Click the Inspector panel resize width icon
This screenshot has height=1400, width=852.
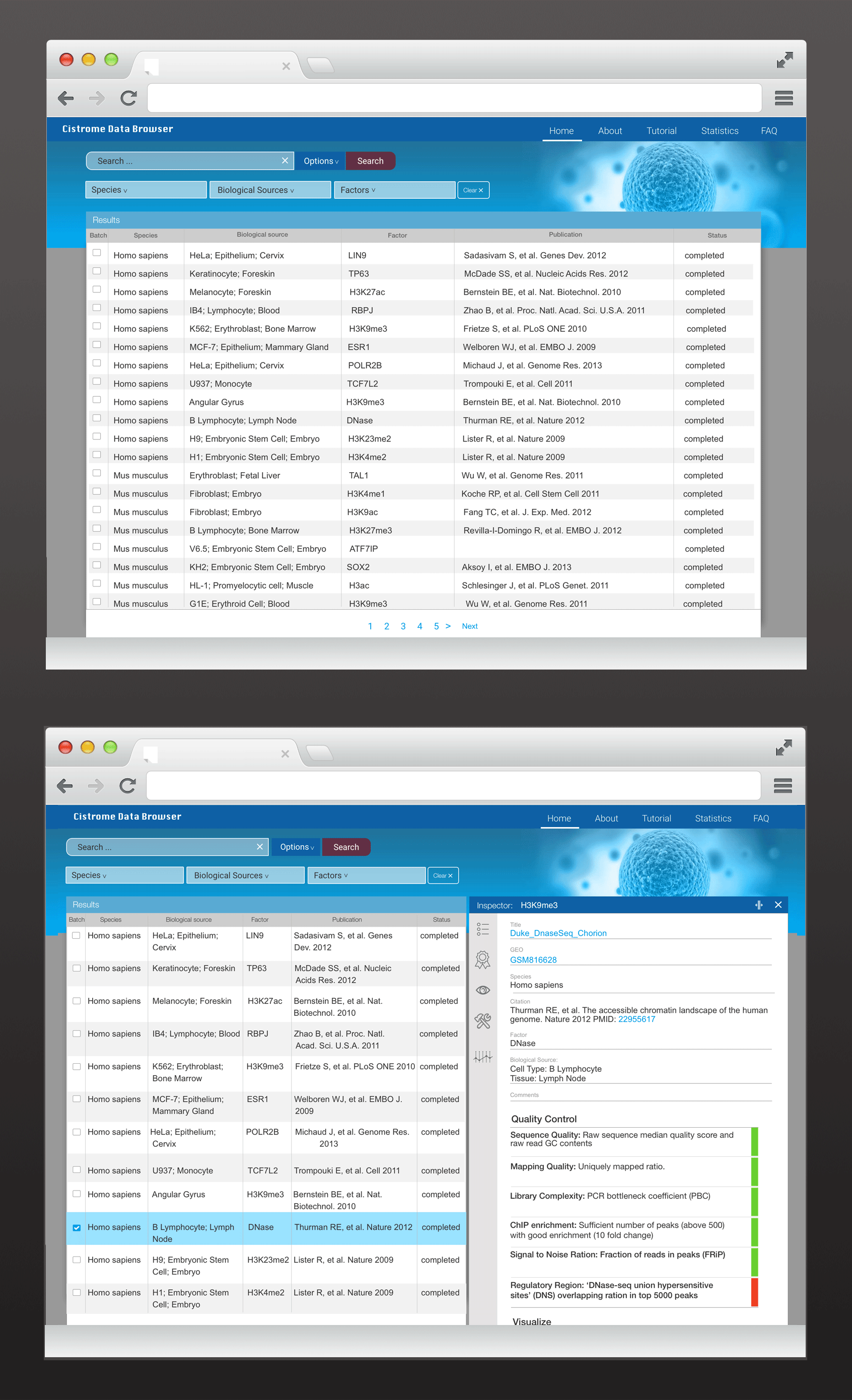pos(759,905)
